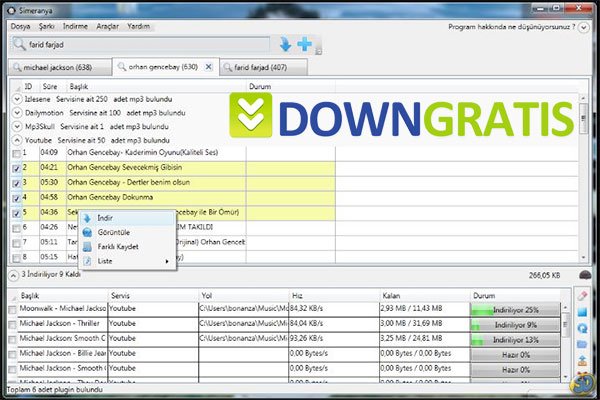Switch to the farid farjad (407) tab

click(x=264, y=67)
